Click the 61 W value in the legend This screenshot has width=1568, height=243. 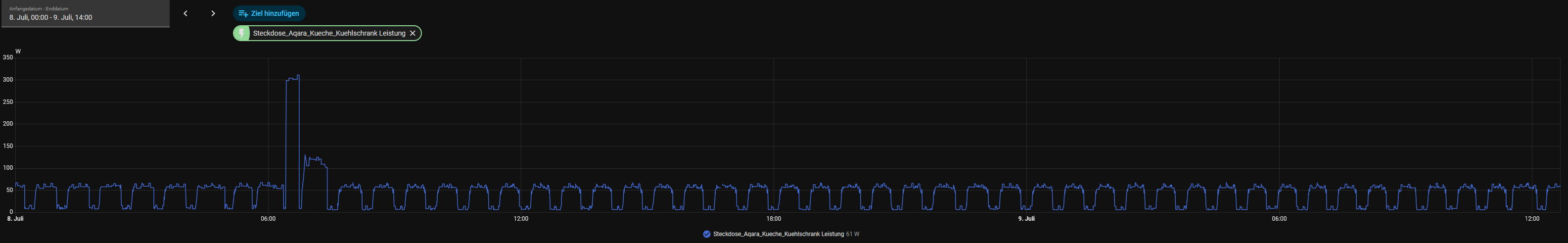(x=853, y=234)
